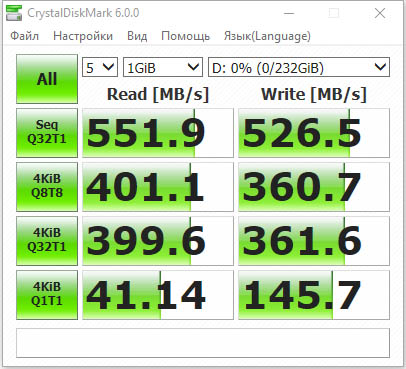
Task: Open the Настройки menu
Action: [x=83, y=36]
